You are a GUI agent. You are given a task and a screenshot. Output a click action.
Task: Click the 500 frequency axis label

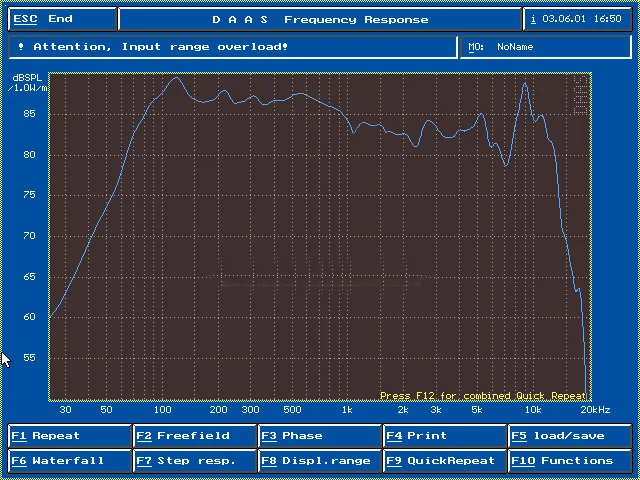pyautogui.click(x=292, y=409)
